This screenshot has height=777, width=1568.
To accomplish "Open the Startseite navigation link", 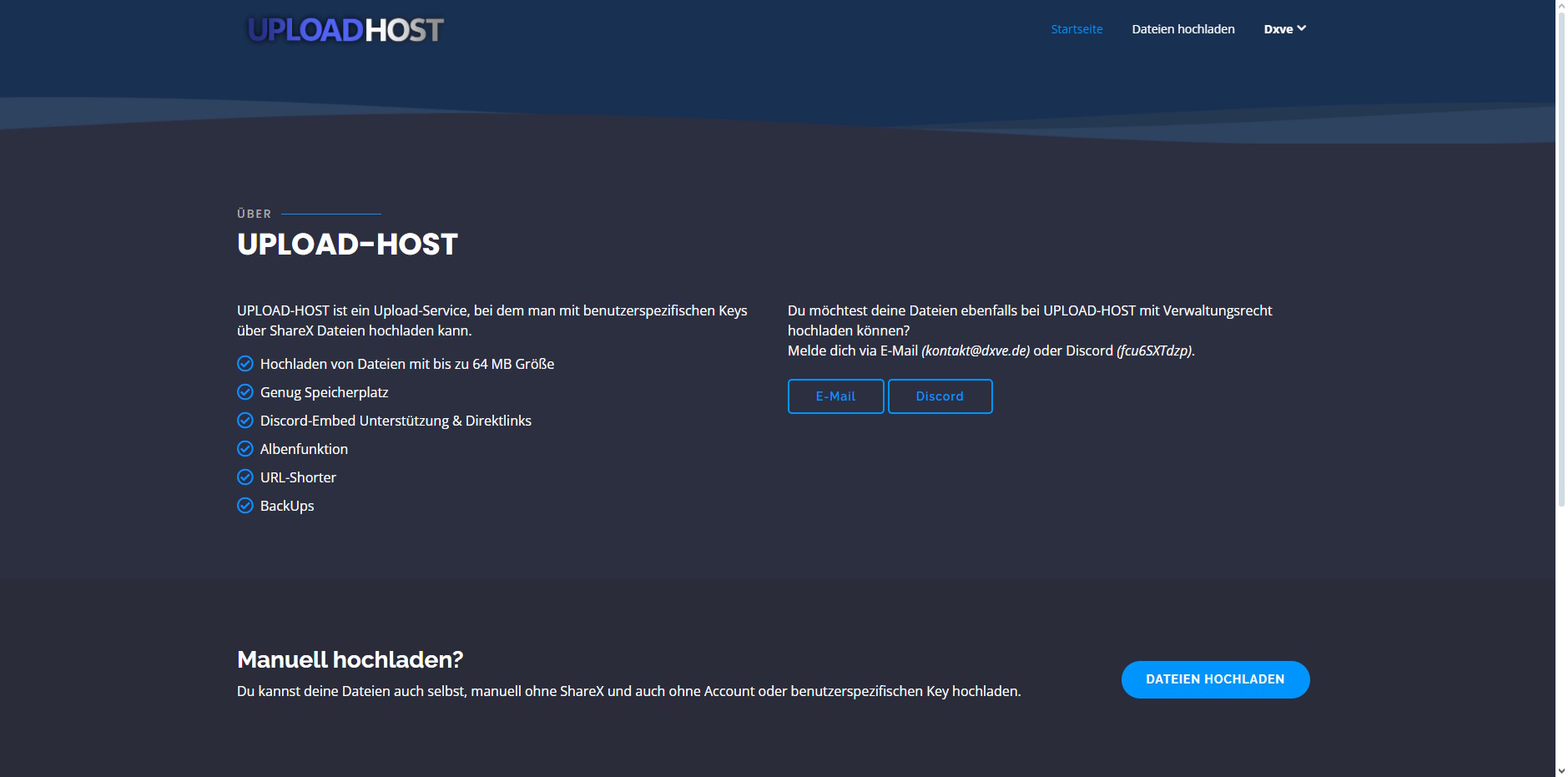I will (1076, 29).
